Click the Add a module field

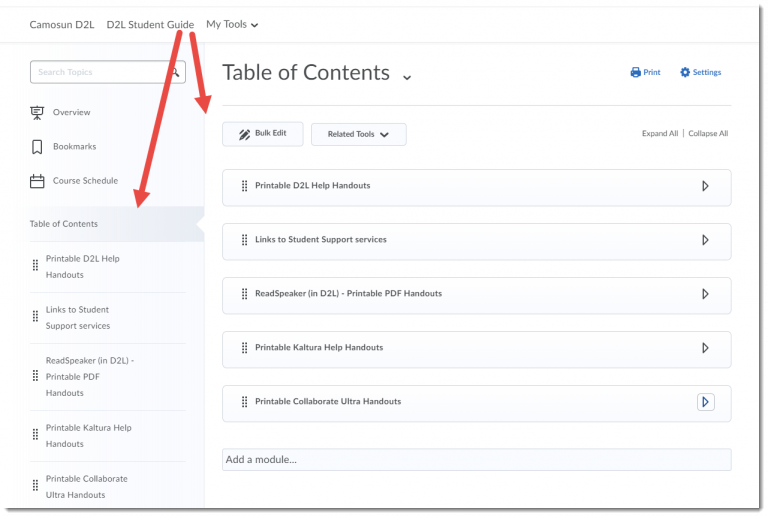point(476,460)
